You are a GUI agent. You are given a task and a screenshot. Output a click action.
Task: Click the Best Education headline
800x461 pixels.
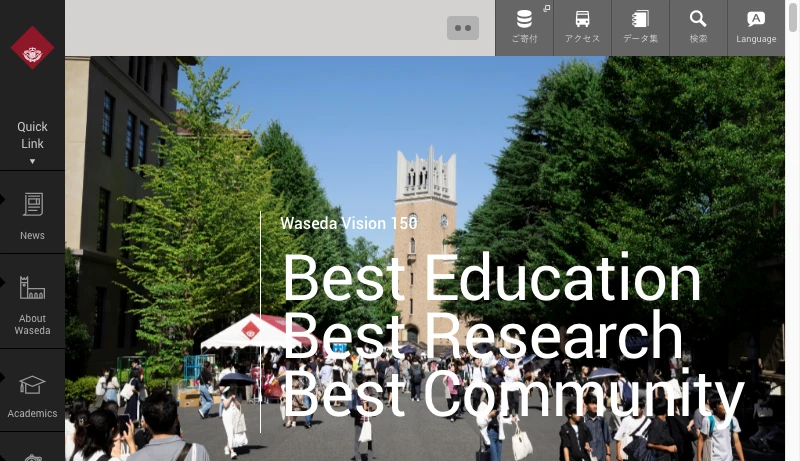coord(492,278)
